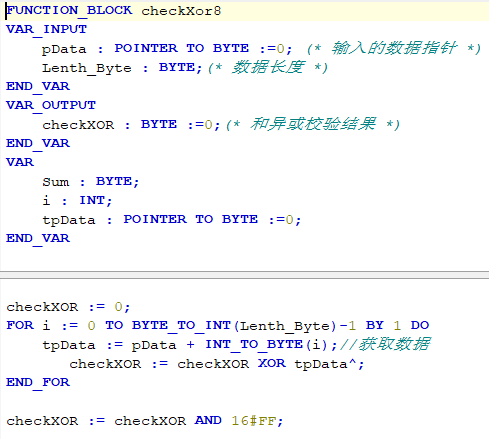The image size is (489, 439).
Task: Click the function block name checkXor8
Action: pos(181,11)
